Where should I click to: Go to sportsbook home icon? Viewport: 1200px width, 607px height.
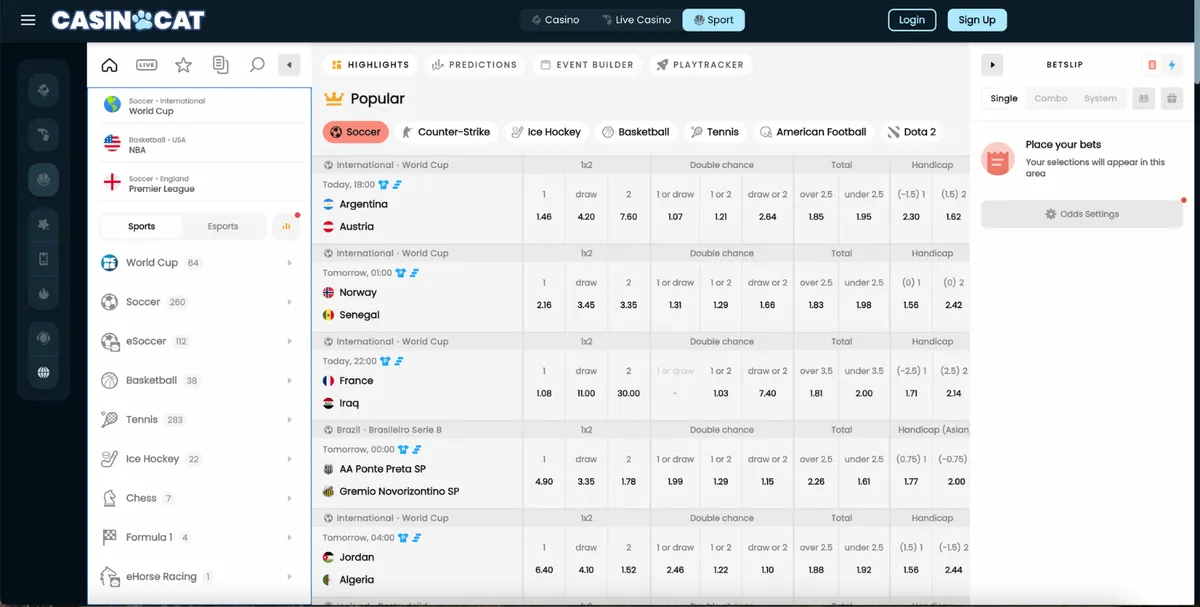(110, 65)
